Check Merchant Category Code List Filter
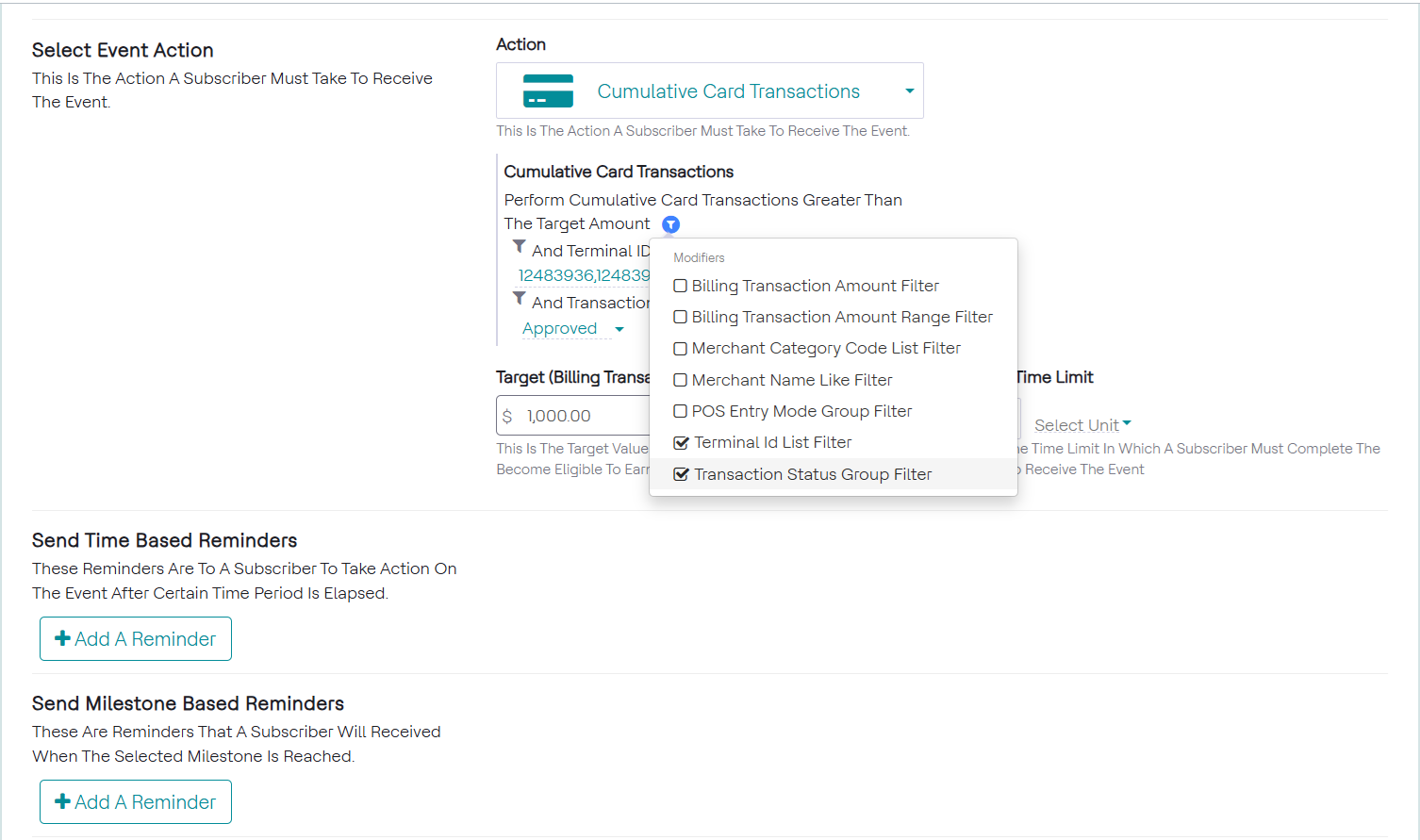This screenshot has width=1420, height=840. [x=680, y=349]
